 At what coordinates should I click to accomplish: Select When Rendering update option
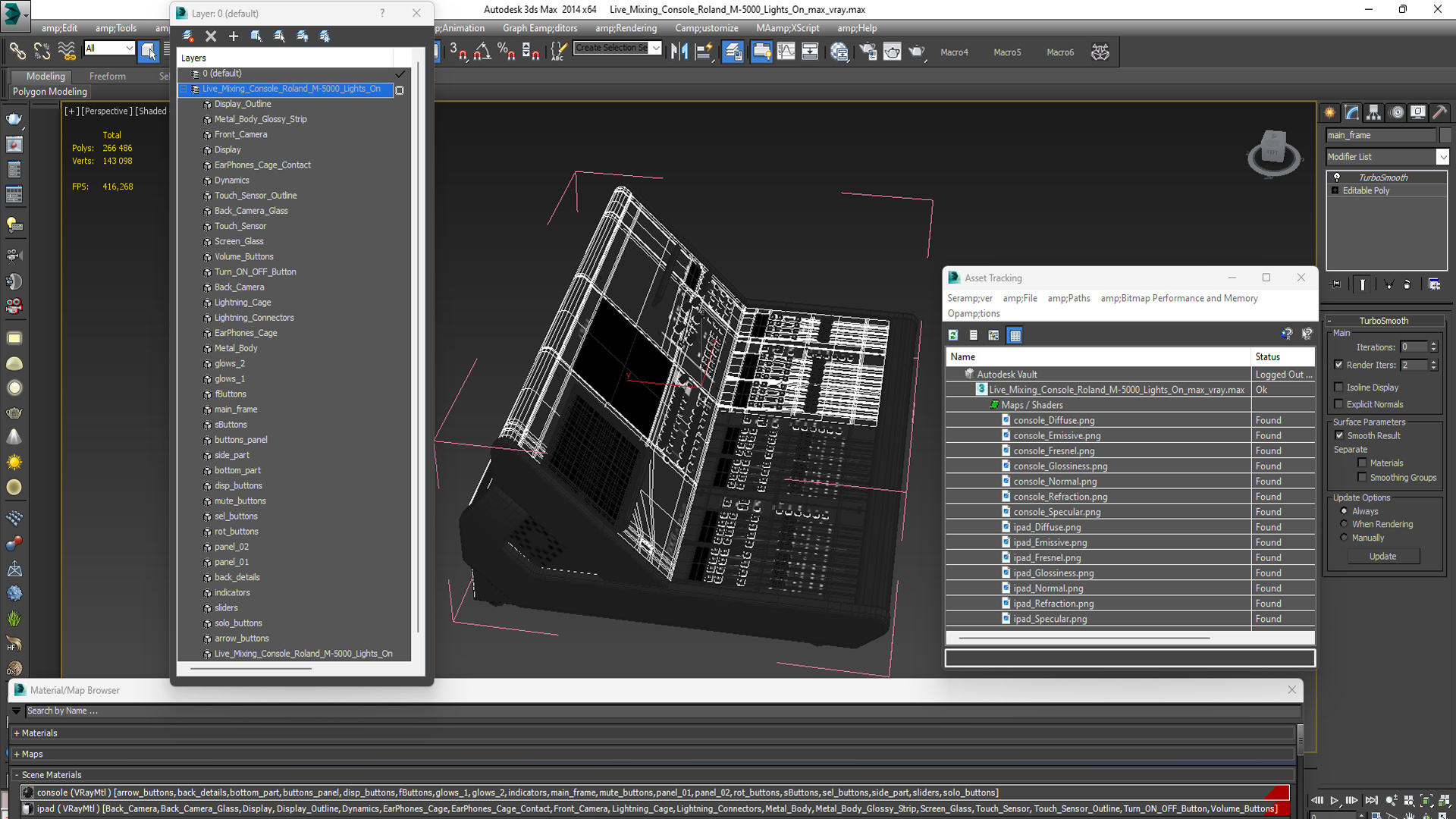tap(1344, 524)
